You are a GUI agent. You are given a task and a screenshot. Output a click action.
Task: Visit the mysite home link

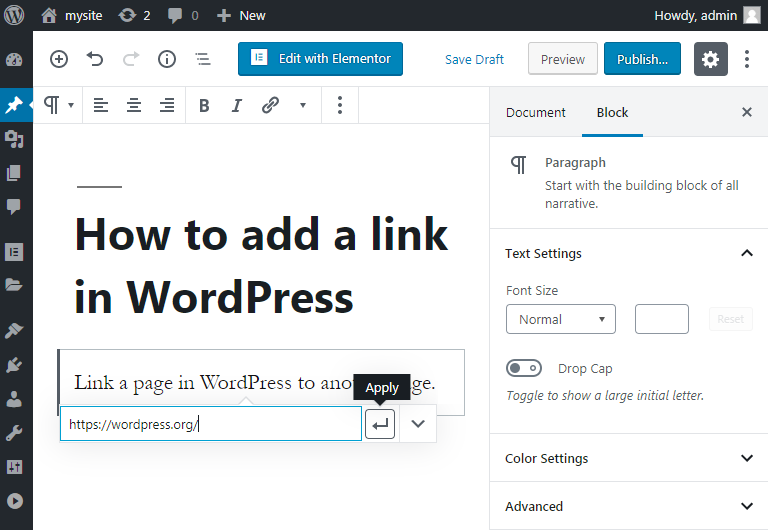pos(72,16)
